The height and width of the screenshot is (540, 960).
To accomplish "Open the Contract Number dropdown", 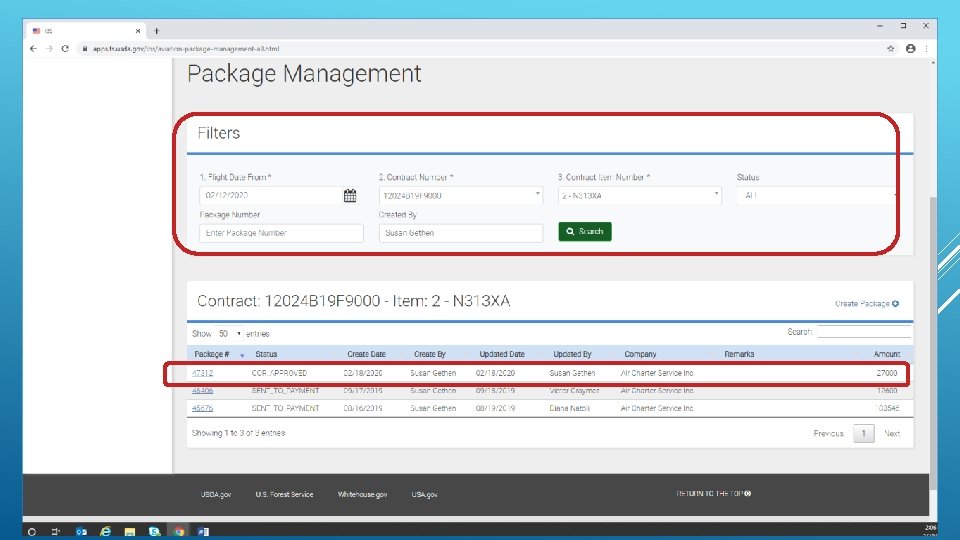I will point(460,195).
